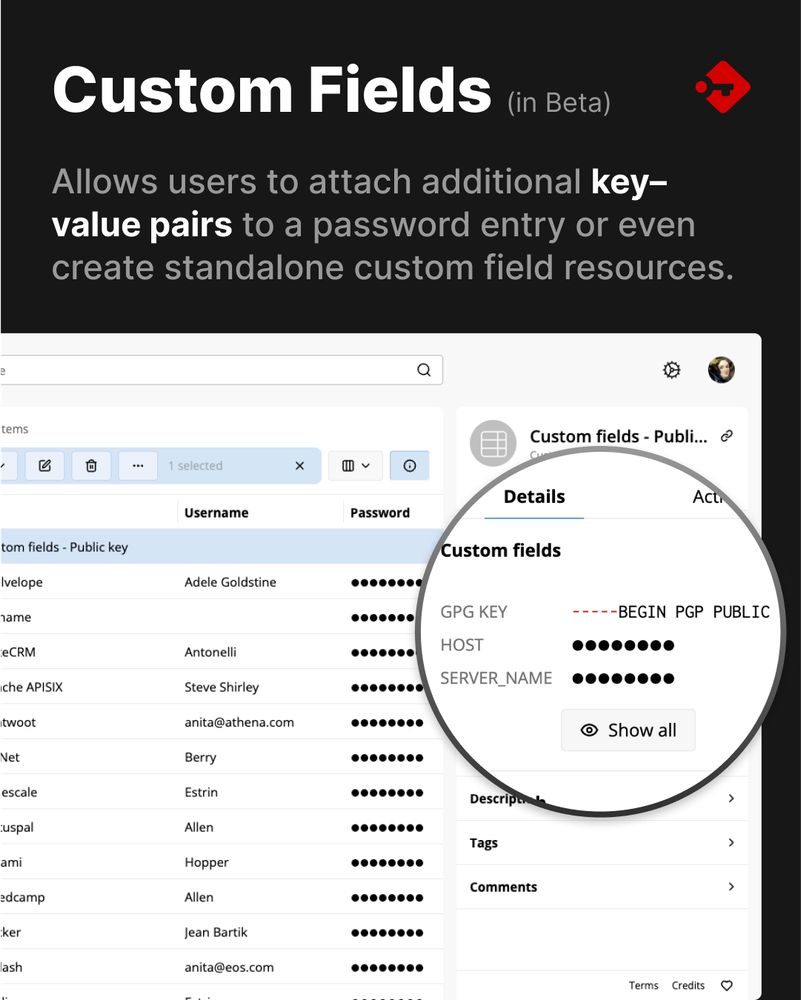
Task: Sort by the Username column header
Action: (216, 513)
